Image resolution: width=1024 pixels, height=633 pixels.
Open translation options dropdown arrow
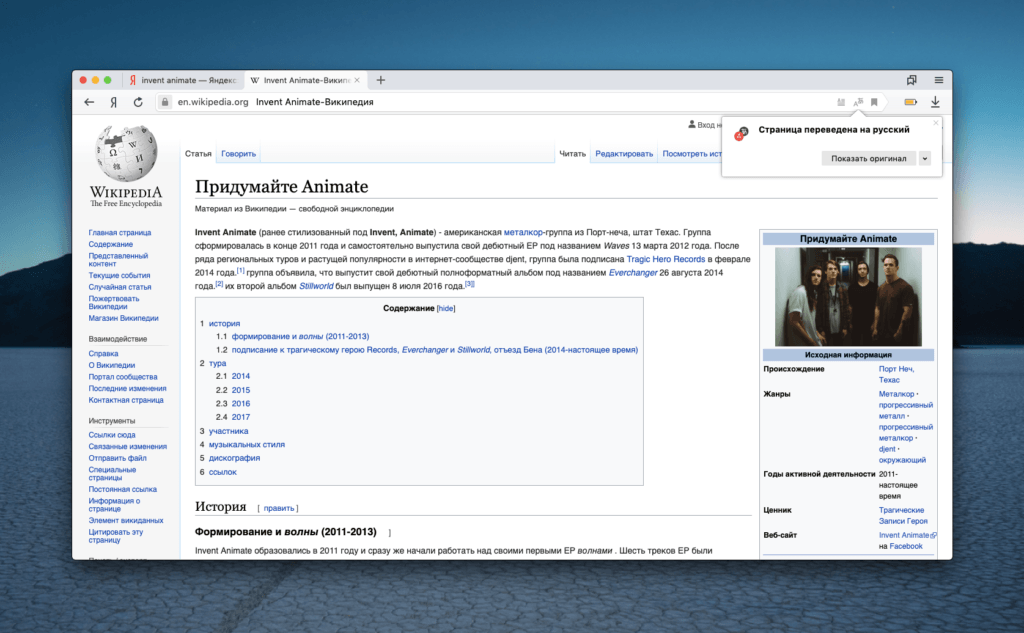tap(925, 158)
